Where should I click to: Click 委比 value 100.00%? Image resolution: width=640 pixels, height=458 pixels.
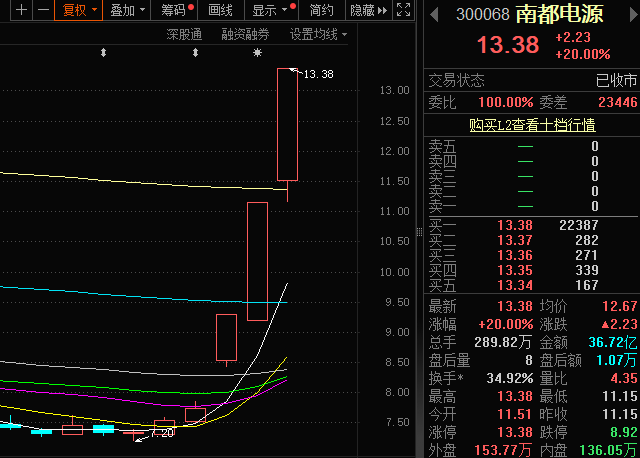[506, 102]
